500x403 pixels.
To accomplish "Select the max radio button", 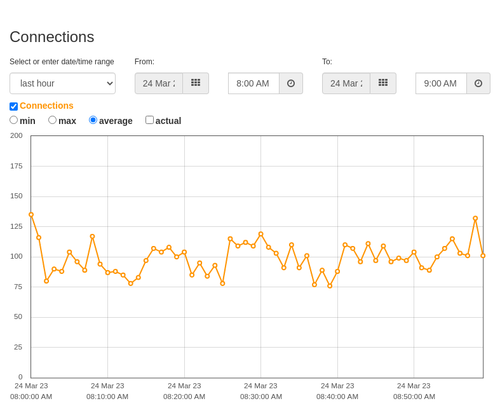I will 52,120.
